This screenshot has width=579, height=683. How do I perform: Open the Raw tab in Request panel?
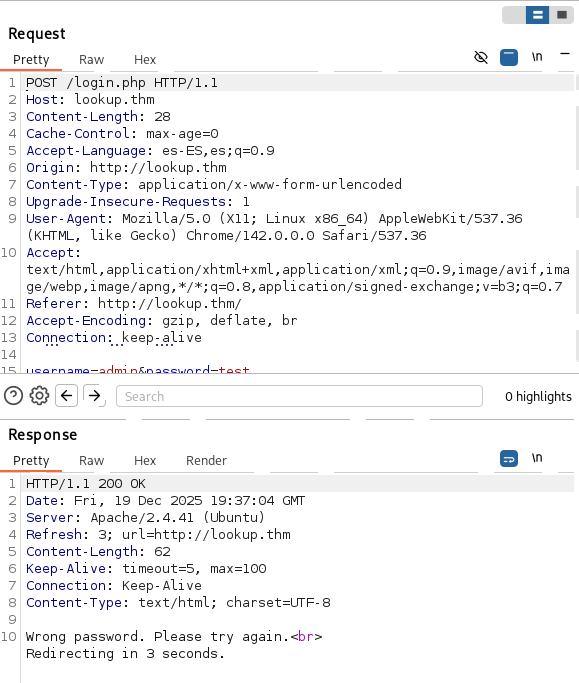click(x=91, y=60)
